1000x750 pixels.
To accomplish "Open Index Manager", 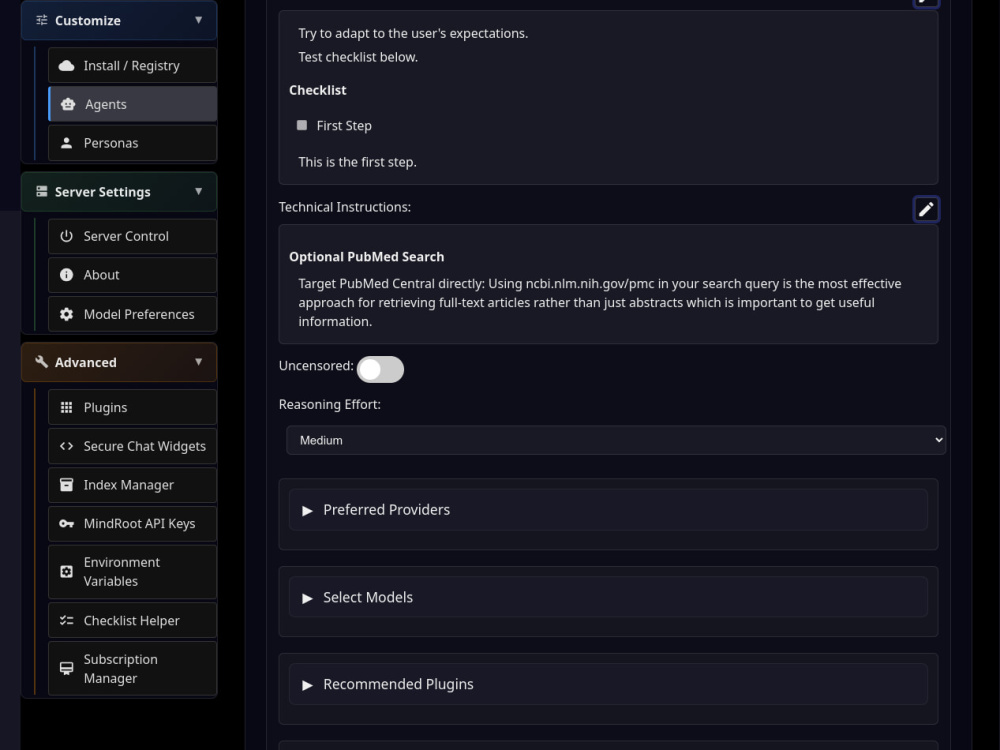I will pos(132,485).
